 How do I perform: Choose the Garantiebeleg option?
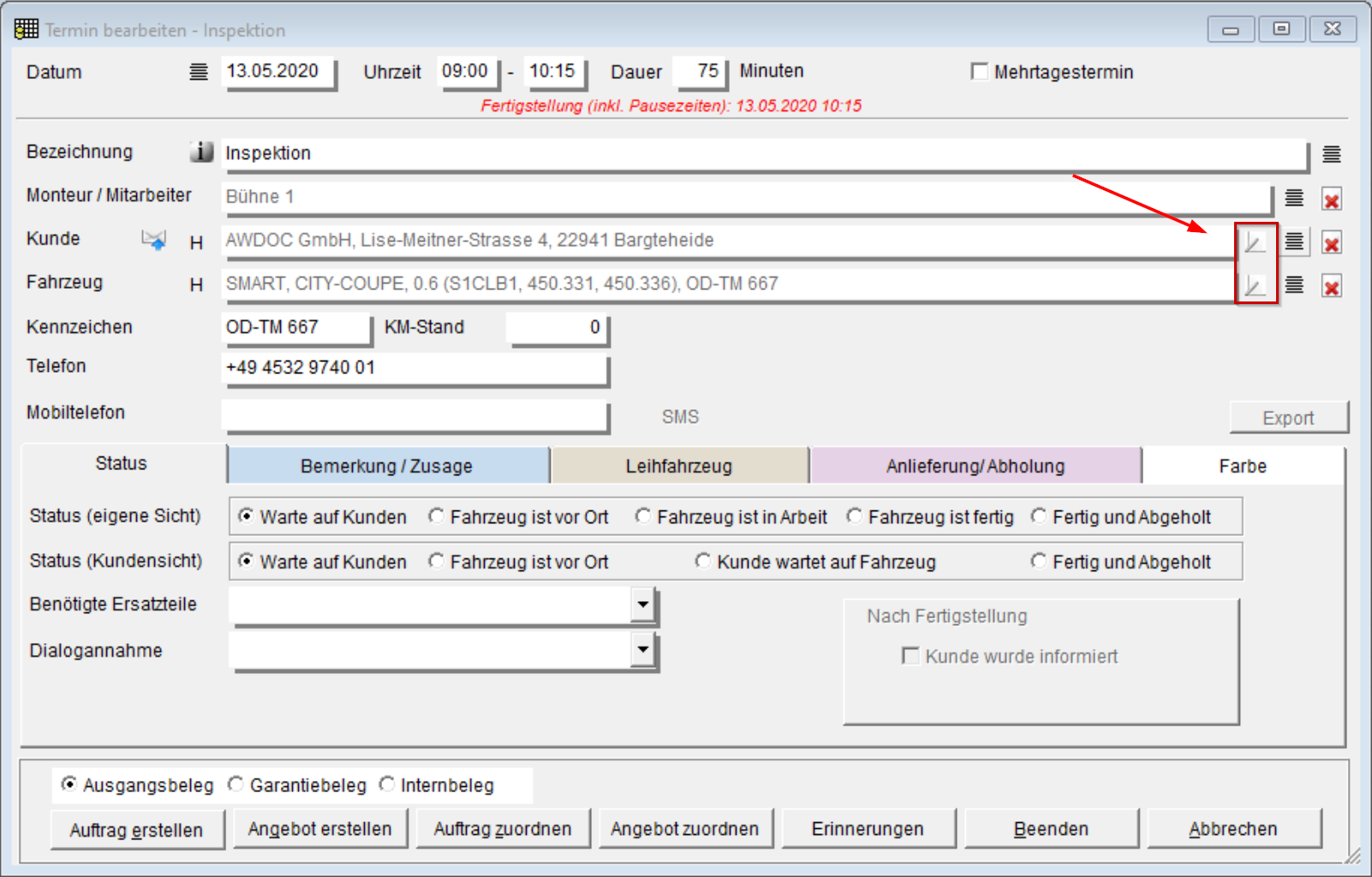pyautogui.click(x=236, y=785)
